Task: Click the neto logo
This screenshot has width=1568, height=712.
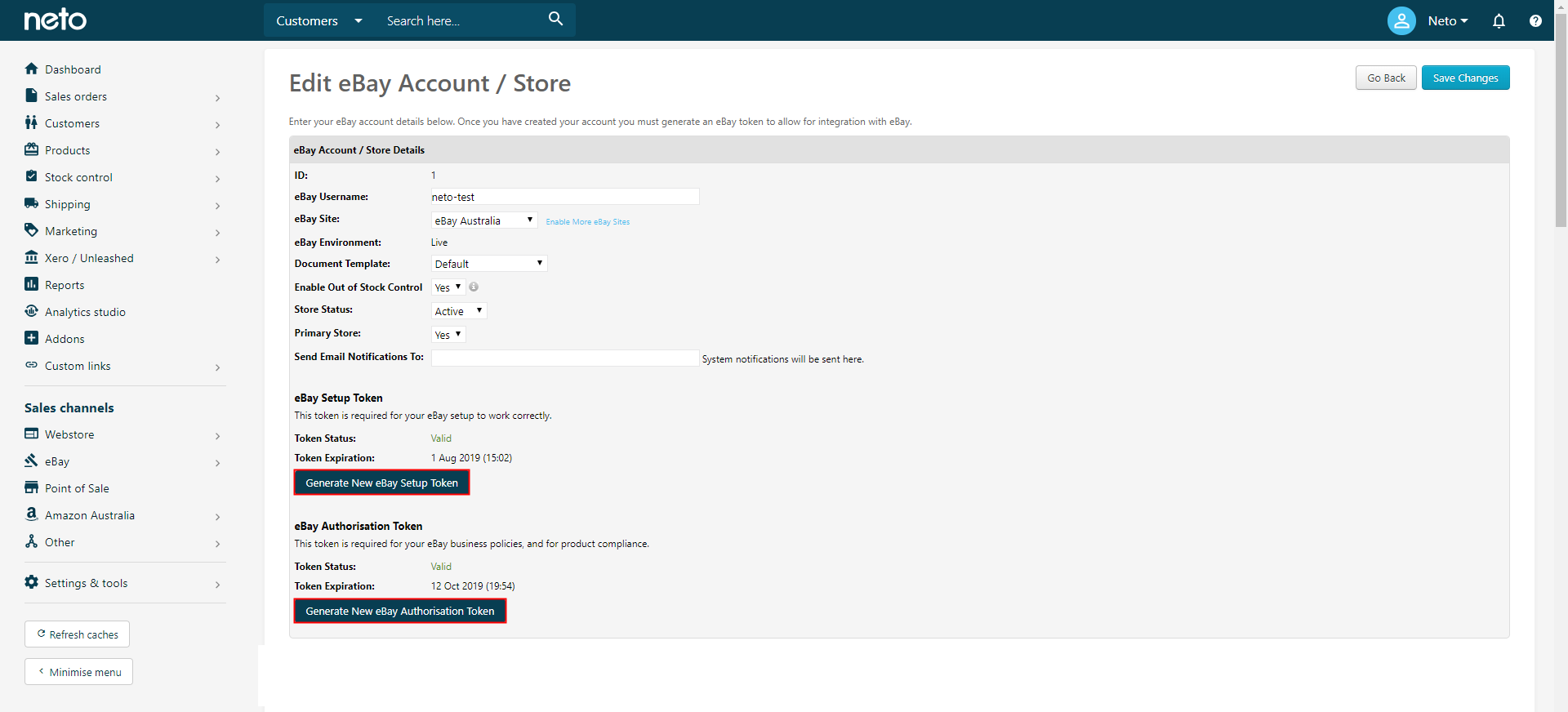Action: pos(55,20)
